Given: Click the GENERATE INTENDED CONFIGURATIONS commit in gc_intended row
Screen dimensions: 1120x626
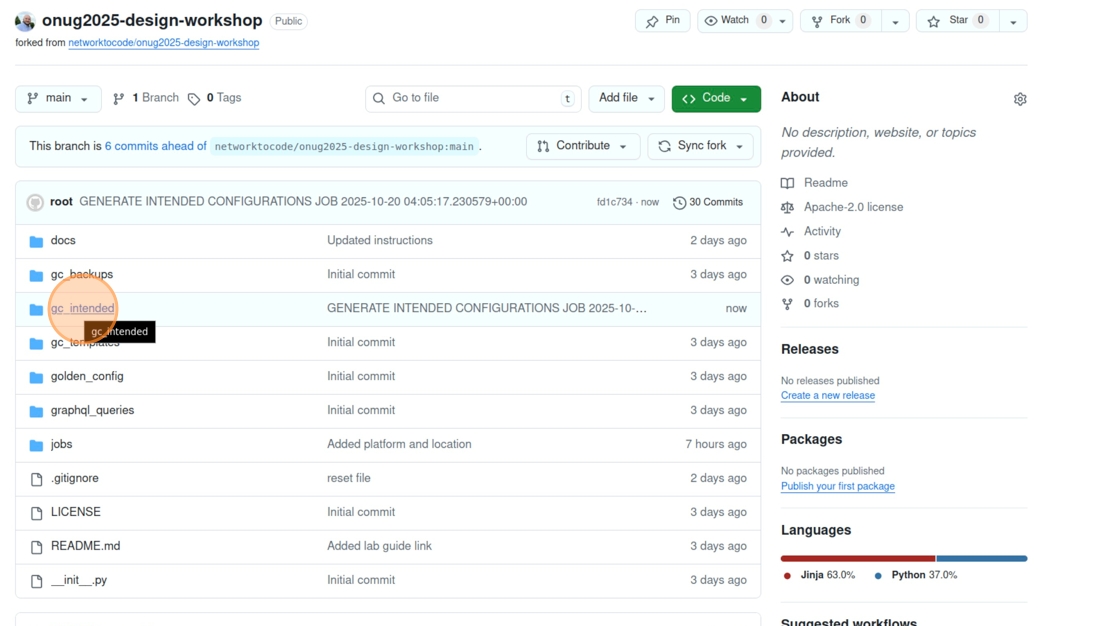Looking at the screenshot, I should [487, 309].
